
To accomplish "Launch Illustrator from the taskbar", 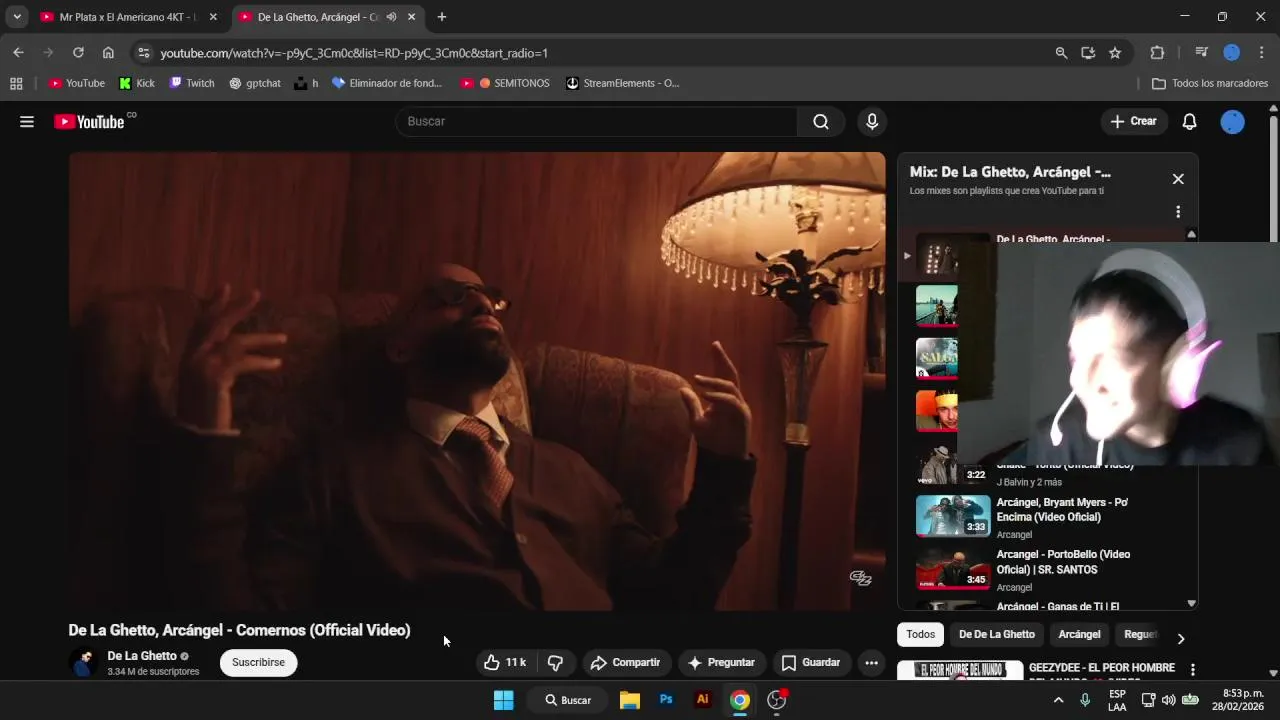I will [x=703, y=700].
